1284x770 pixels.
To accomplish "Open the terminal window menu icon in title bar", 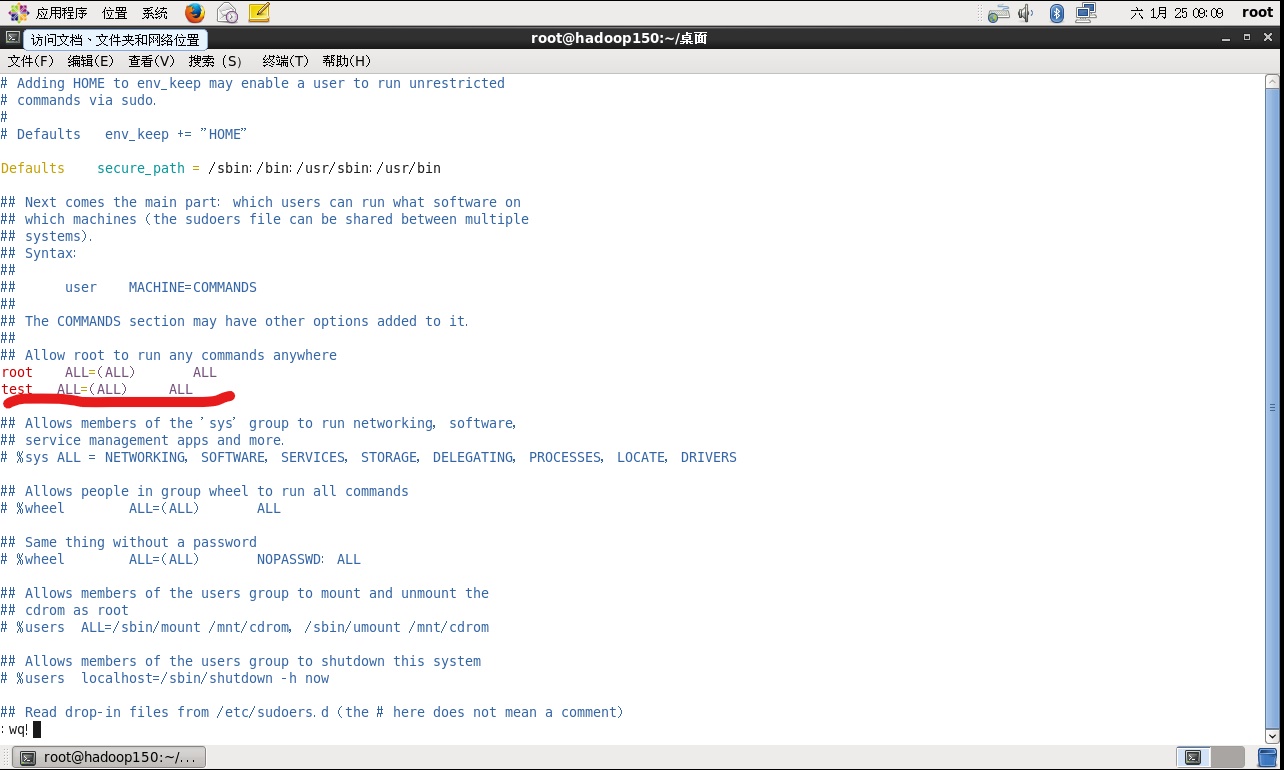I will point(11,37).
